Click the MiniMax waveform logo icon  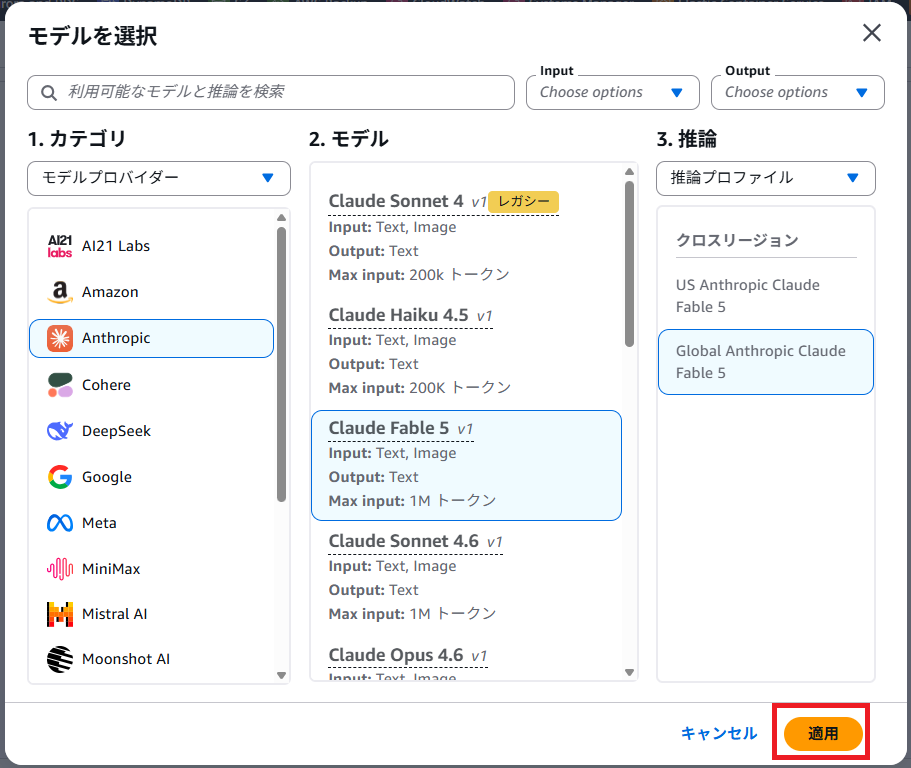coord(60,569)
